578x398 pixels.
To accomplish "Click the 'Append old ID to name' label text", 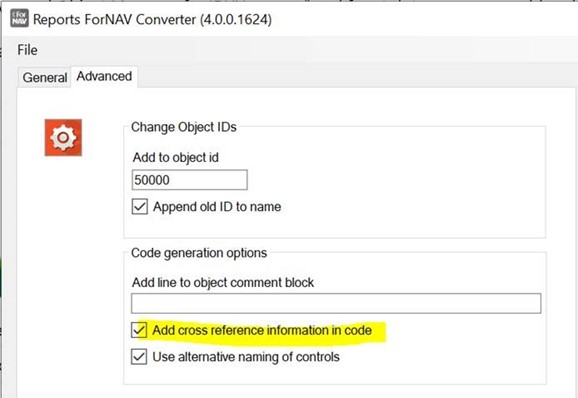I will coord(217,207).
